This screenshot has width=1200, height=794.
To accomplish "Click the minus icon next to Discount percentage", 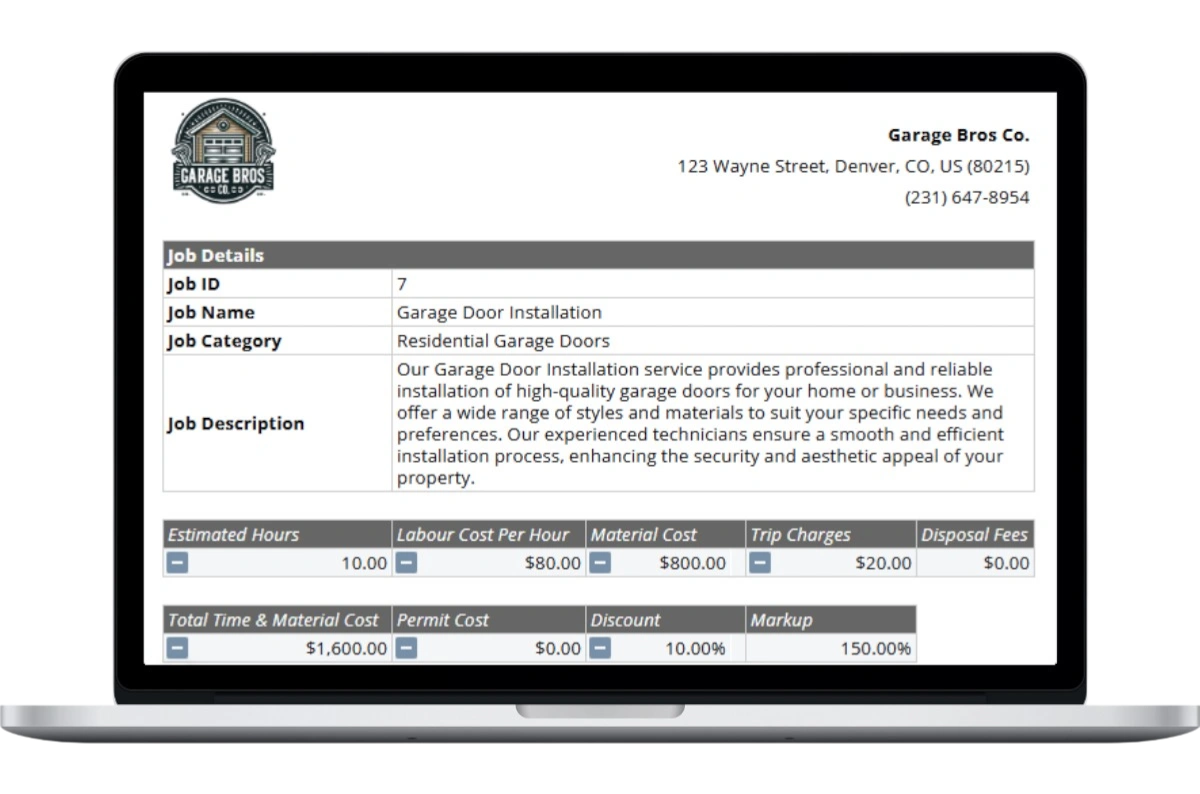I will [x=600, y=648].
